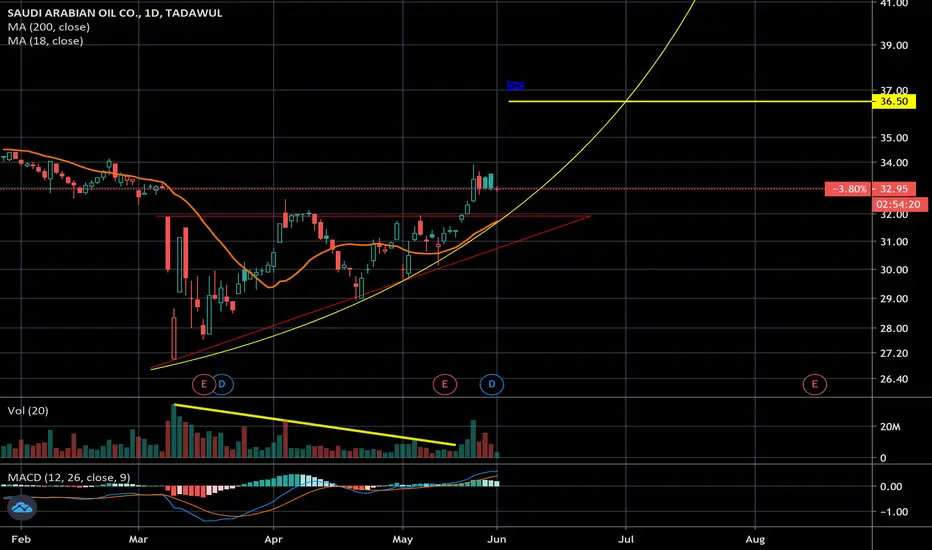Select the yellow trend line over volume bars
The width and height of the screenshot is (932, 550).
(315, 425)
